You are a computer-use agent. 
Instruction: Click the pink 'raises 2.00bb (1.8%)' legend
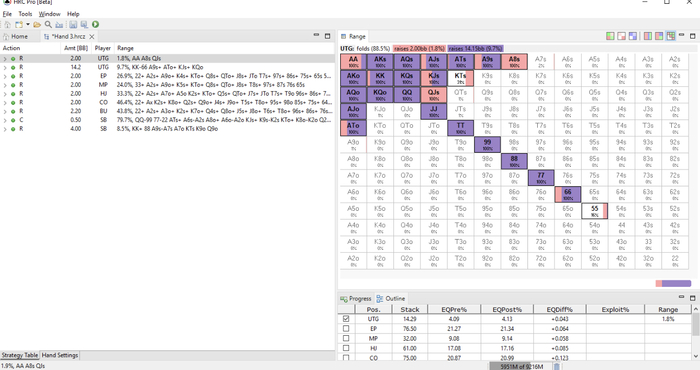[419, 48]
